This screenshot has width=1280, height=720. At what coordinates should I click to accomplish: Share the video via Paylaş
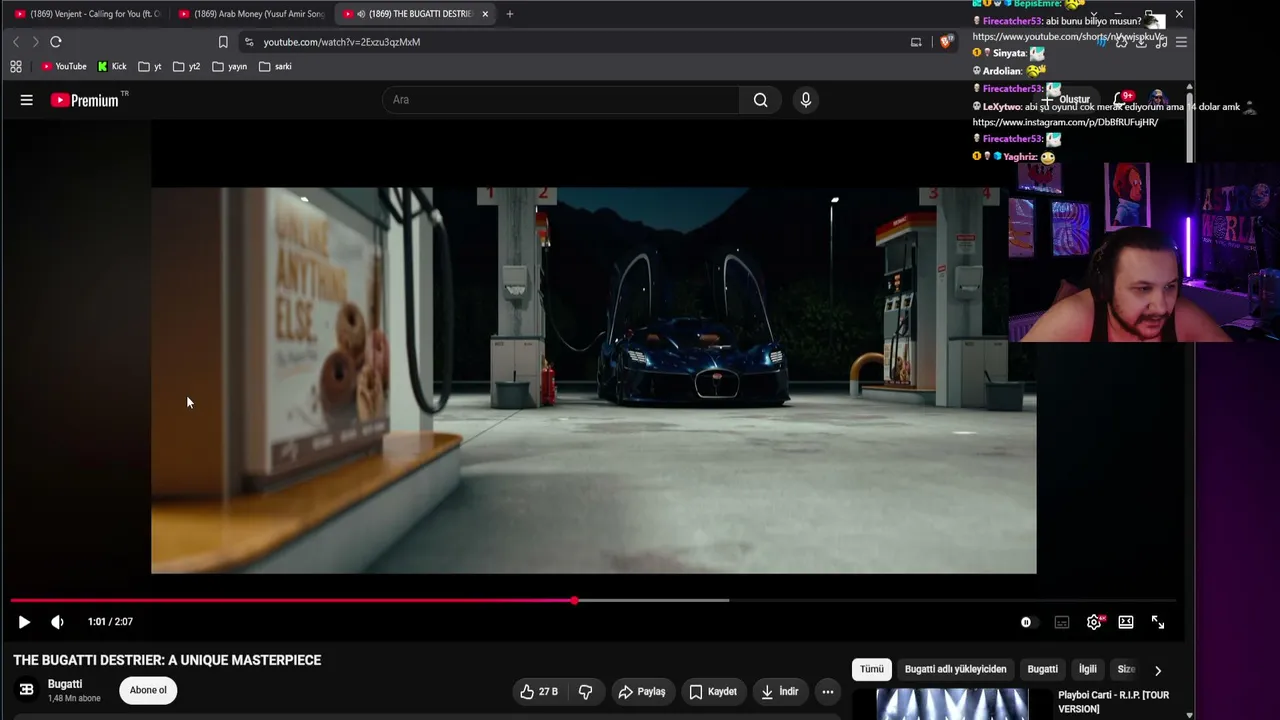pyautogui.click(x=641, y=691)
